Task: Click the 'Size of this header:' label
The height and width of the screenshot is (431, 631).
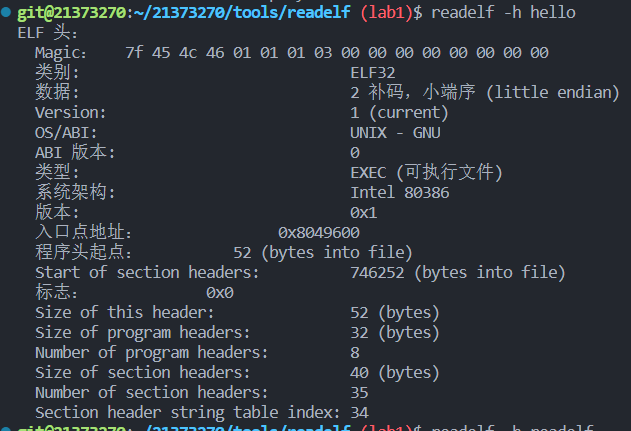Action: [x=124, y=312]
